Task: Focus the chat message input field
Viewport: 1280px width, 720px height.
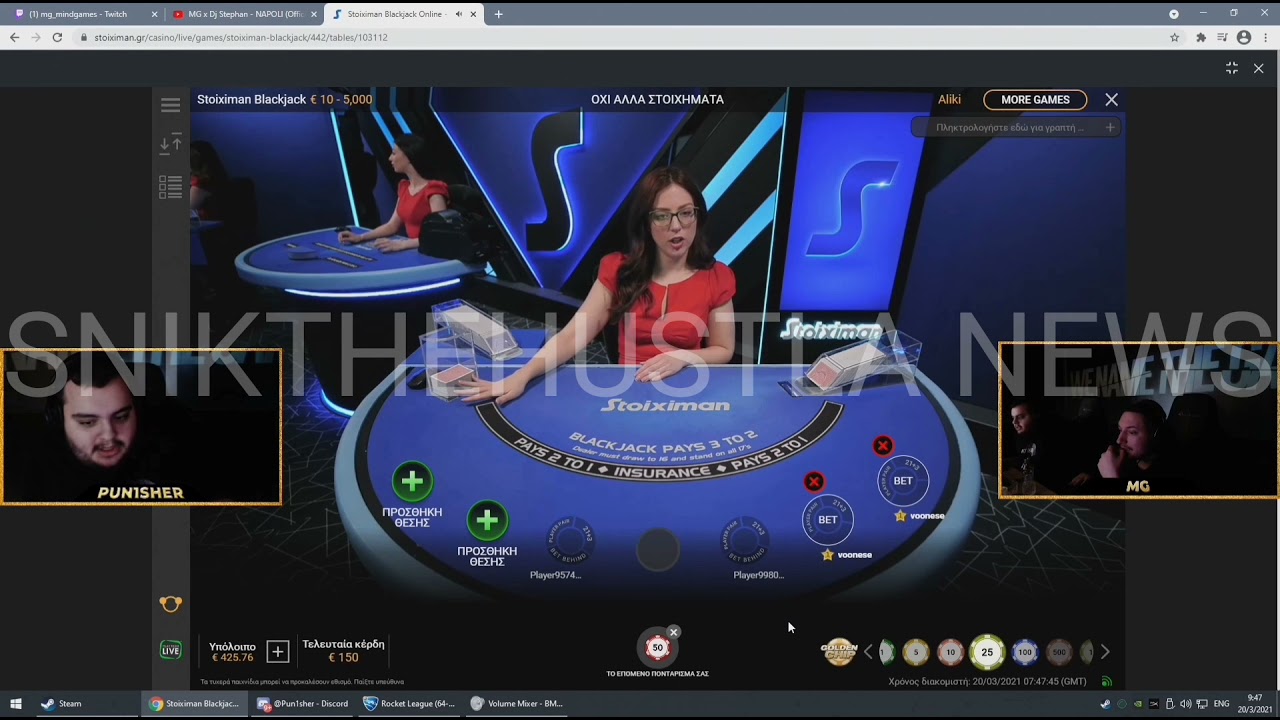Action: tap(1009, 128)
